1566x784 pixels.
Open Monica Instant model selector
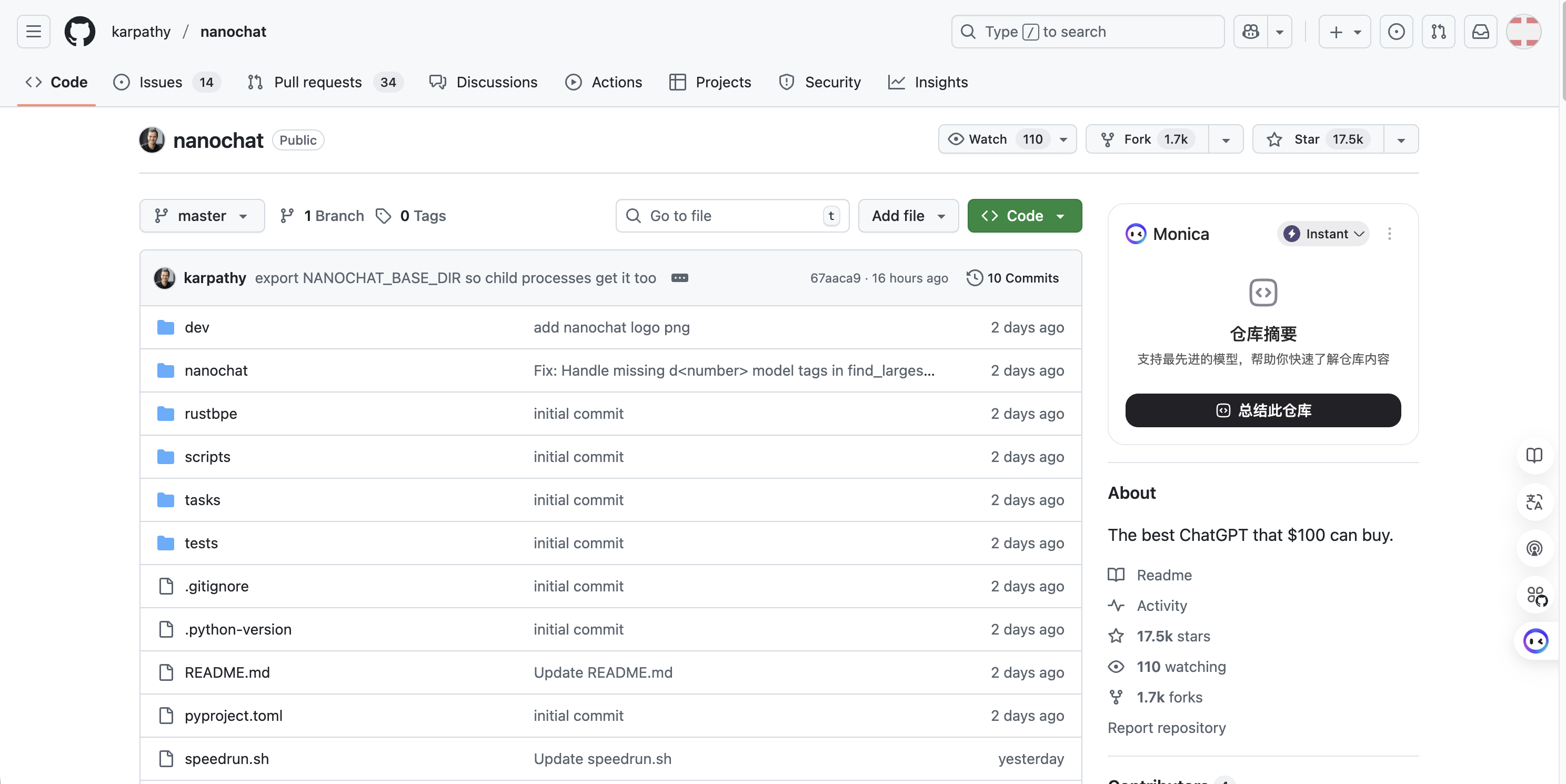coord(1323,234)
